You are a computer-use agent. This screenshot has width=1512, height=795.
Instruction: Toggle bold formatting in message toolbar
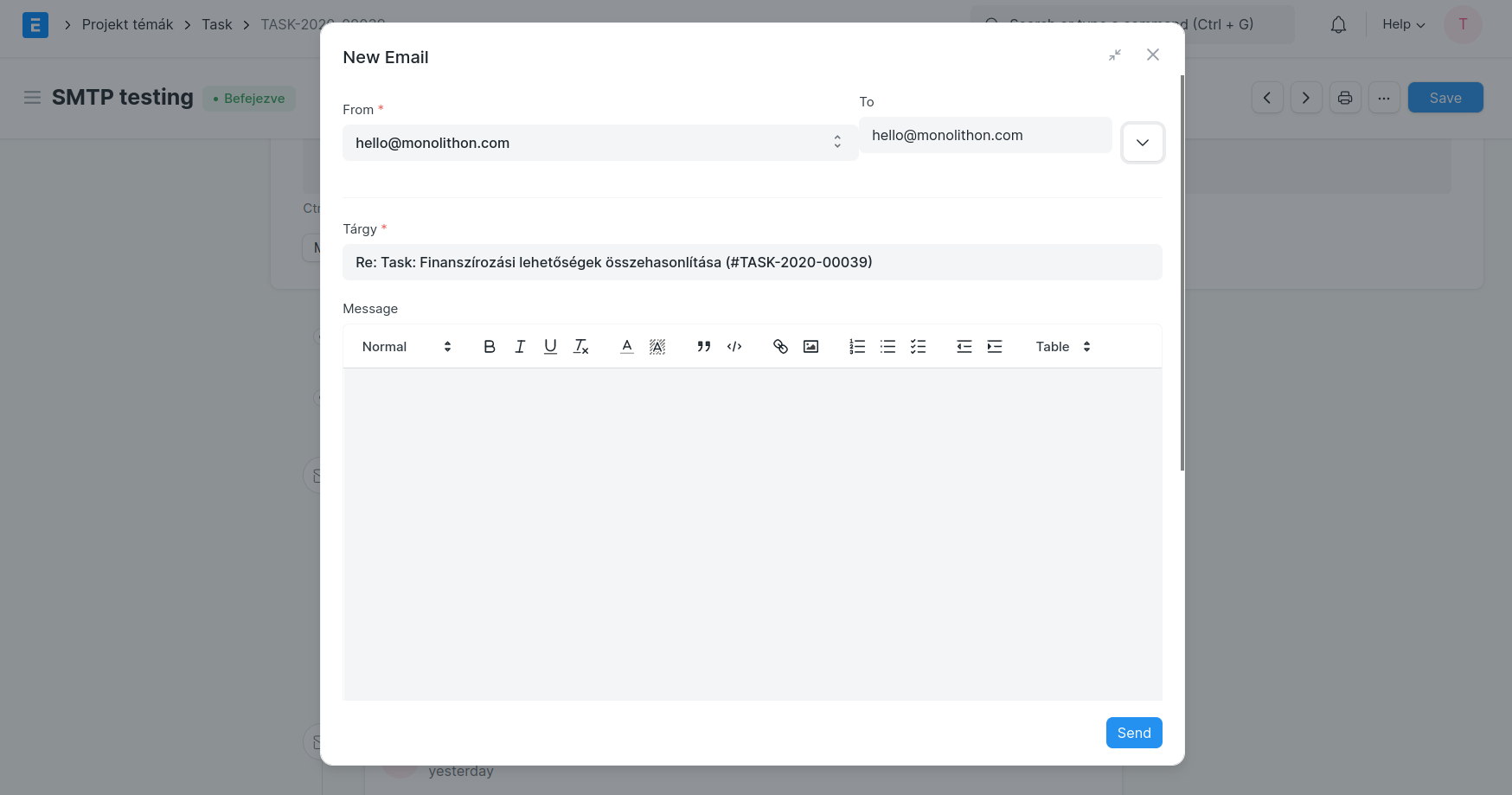(x=489, y=347)
